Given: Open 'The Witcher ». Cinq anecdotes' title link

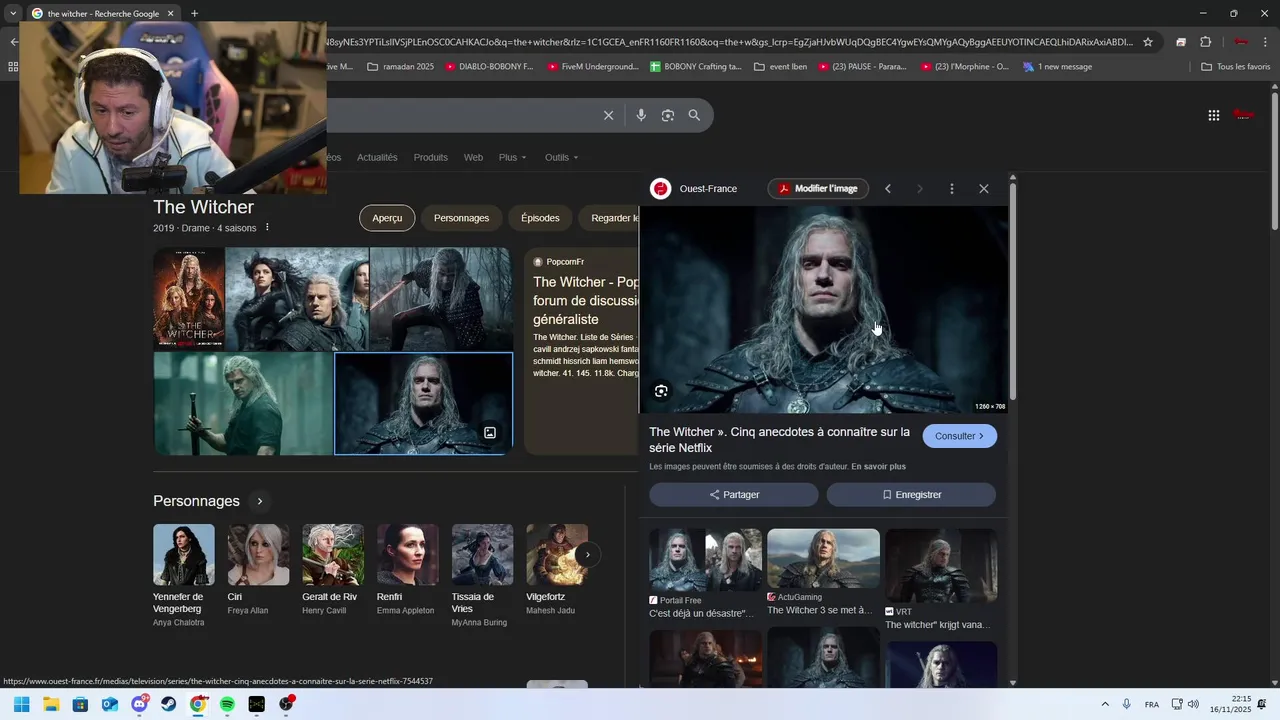Looking at the screenshot, I should pyautogui.click(x=779, y=440).
